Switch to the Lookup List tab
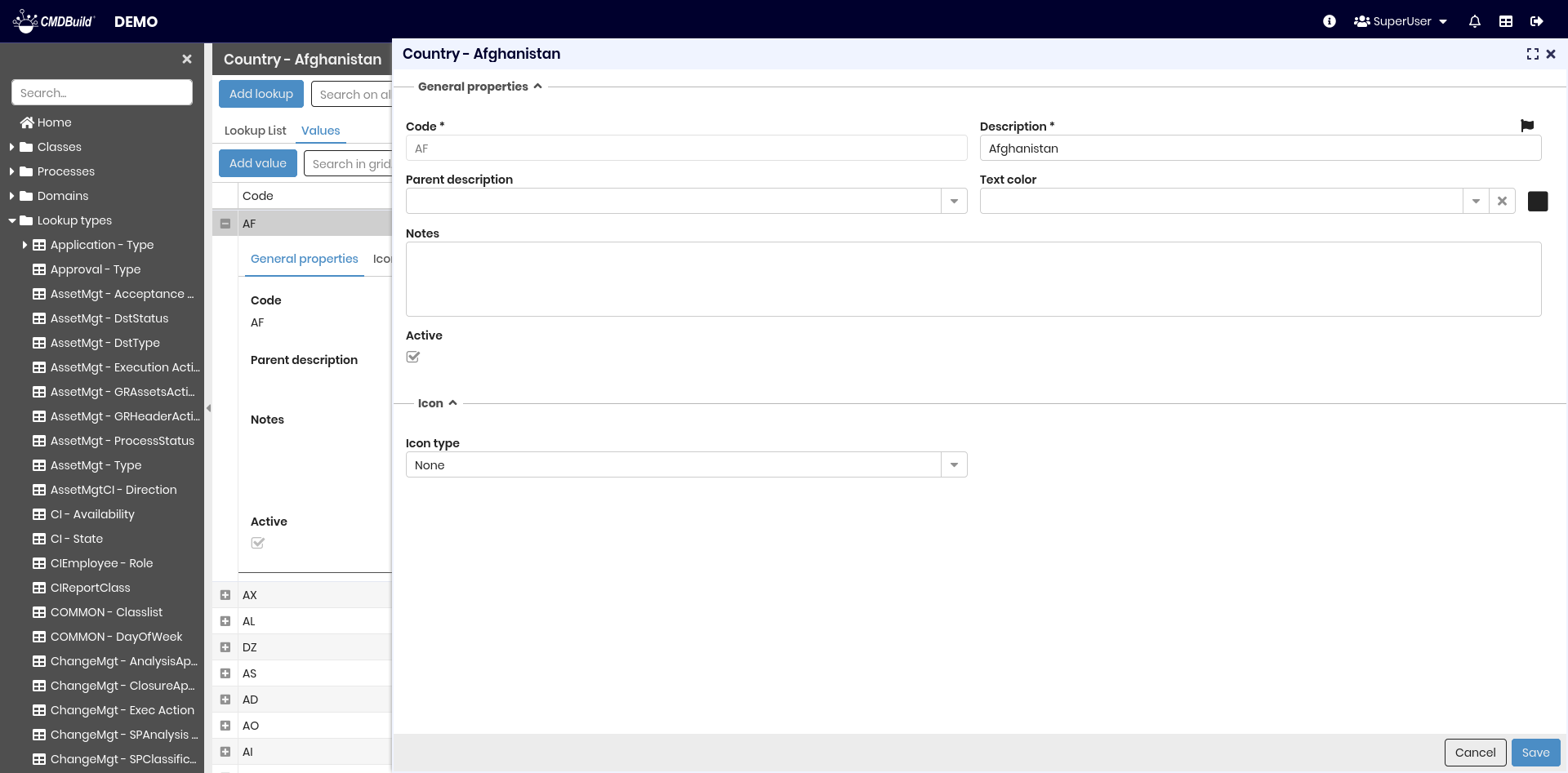This screenshot has height=773, width=1568. click(x=256, y=131)
